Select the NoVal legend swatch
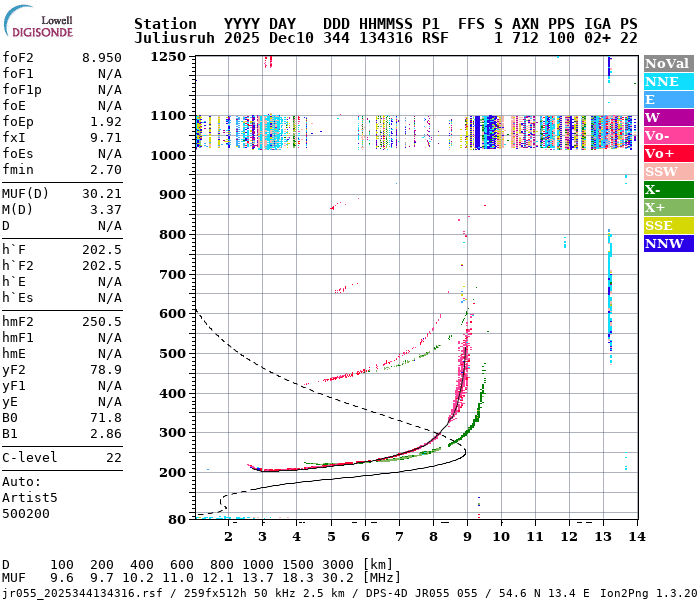This screenshot has width=700, height=600. (x=668, y=63)
